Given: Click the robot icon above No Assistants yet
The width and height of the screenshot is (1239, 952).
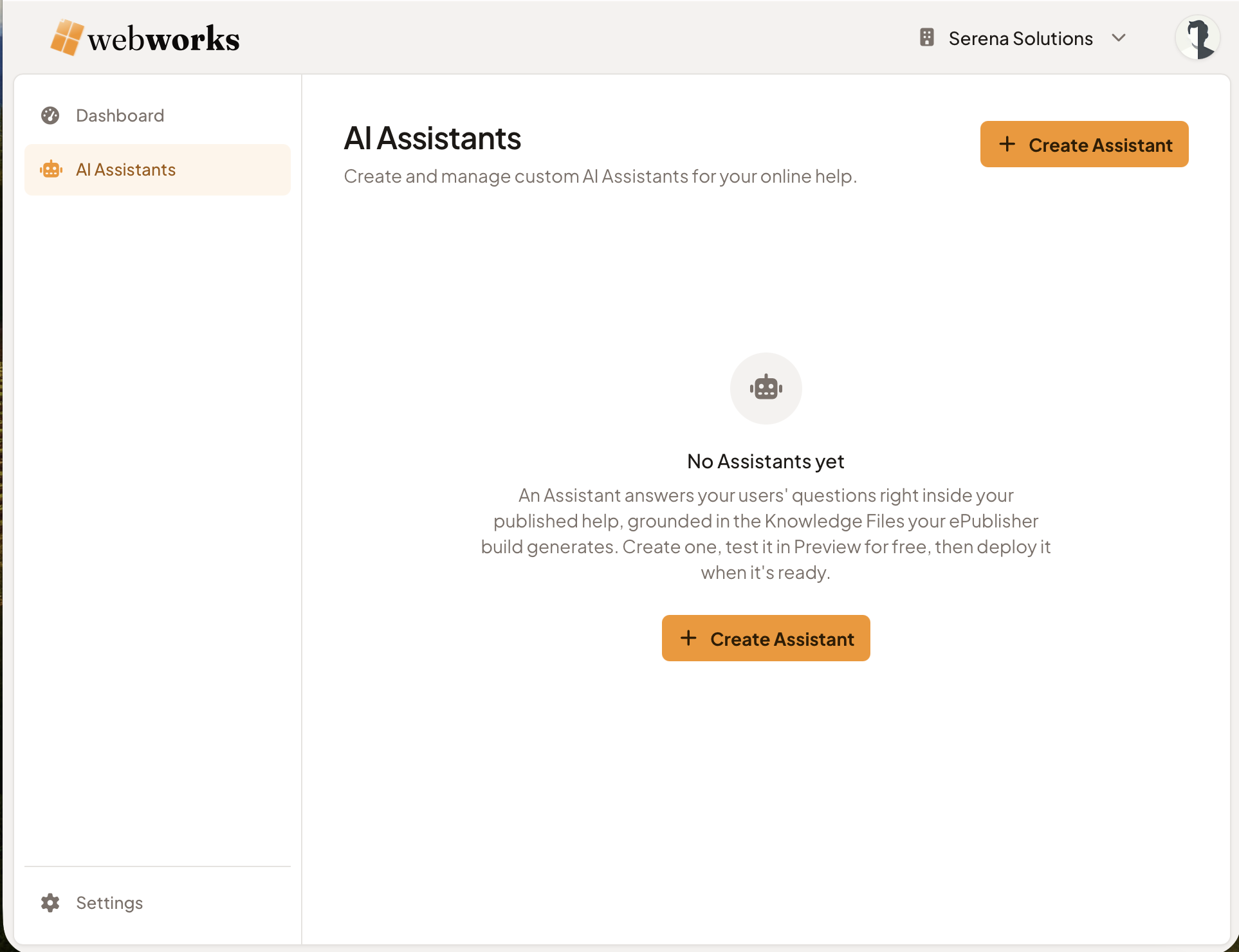Looking at the screenshot, I should point(766,388).
